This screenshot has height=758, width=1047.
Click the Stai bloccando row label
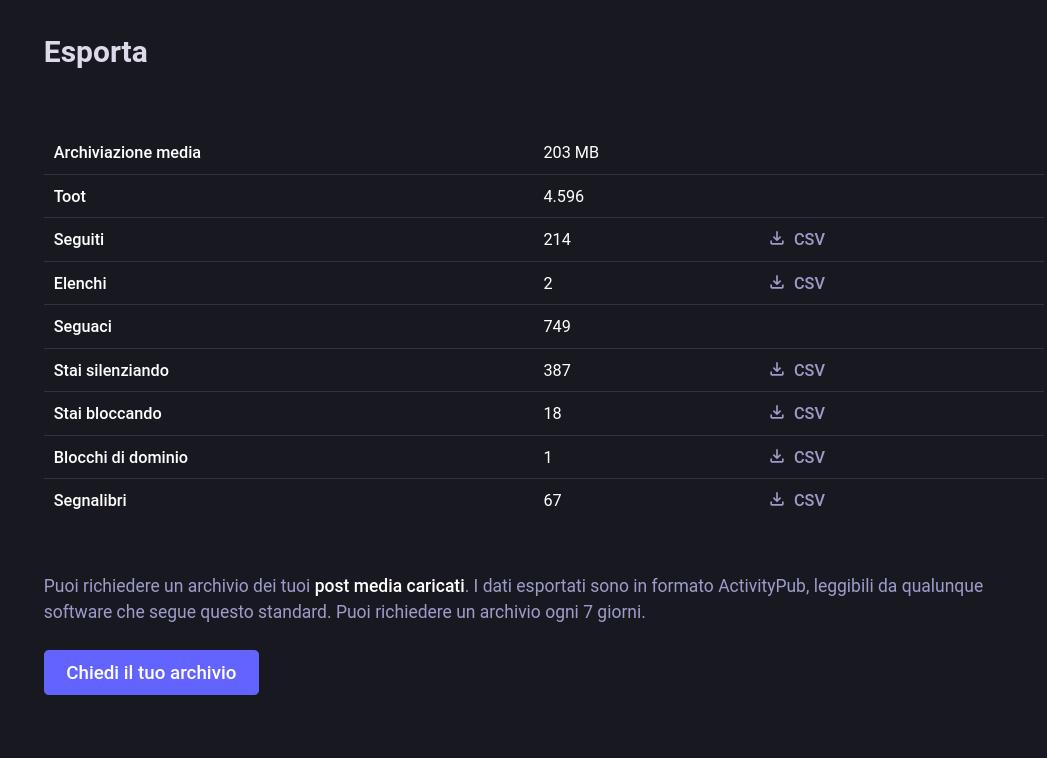point(108,413)
